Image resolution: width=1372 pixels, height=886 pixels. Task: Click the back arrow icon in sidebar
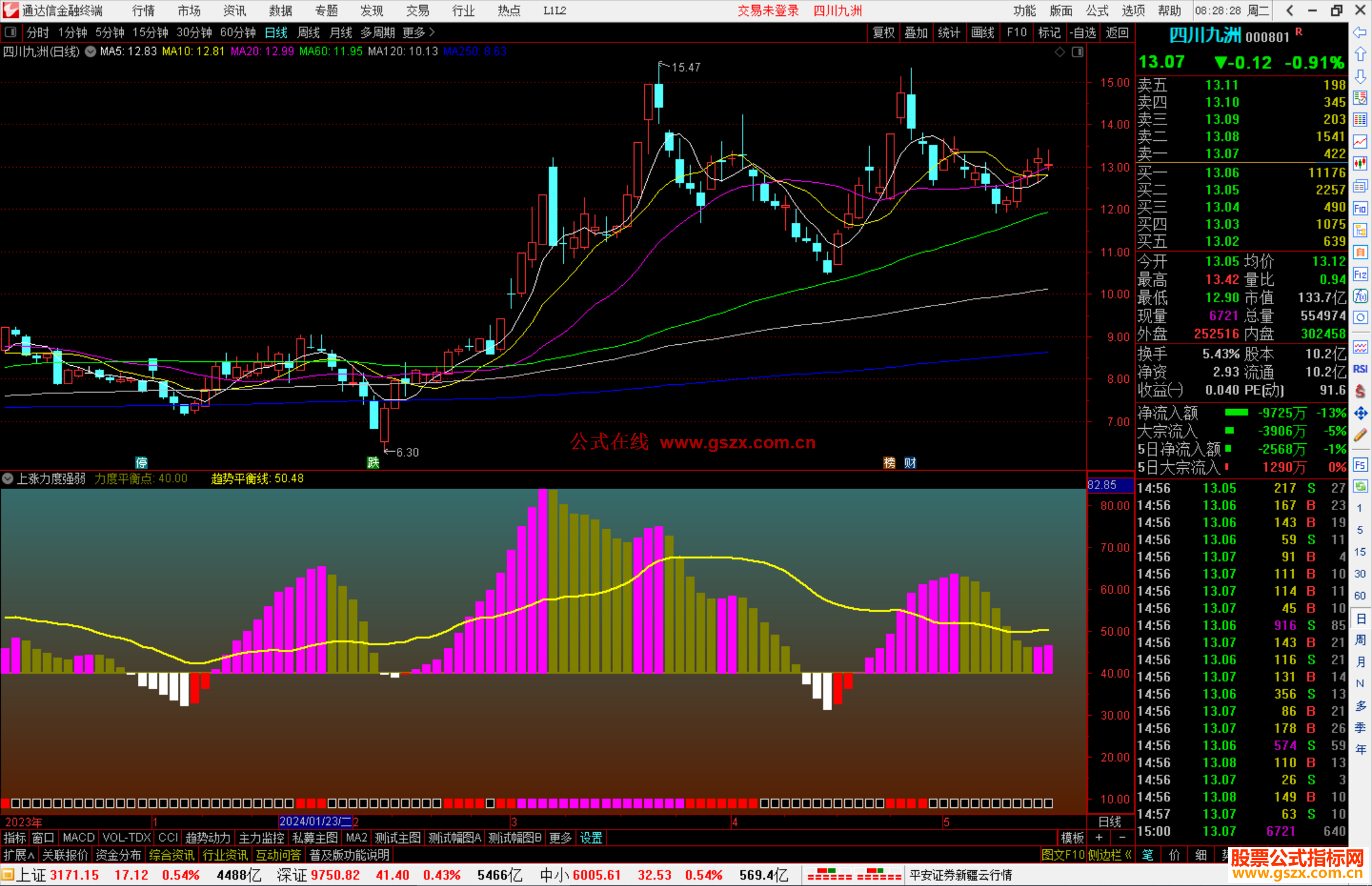(x=1360, y=32)
